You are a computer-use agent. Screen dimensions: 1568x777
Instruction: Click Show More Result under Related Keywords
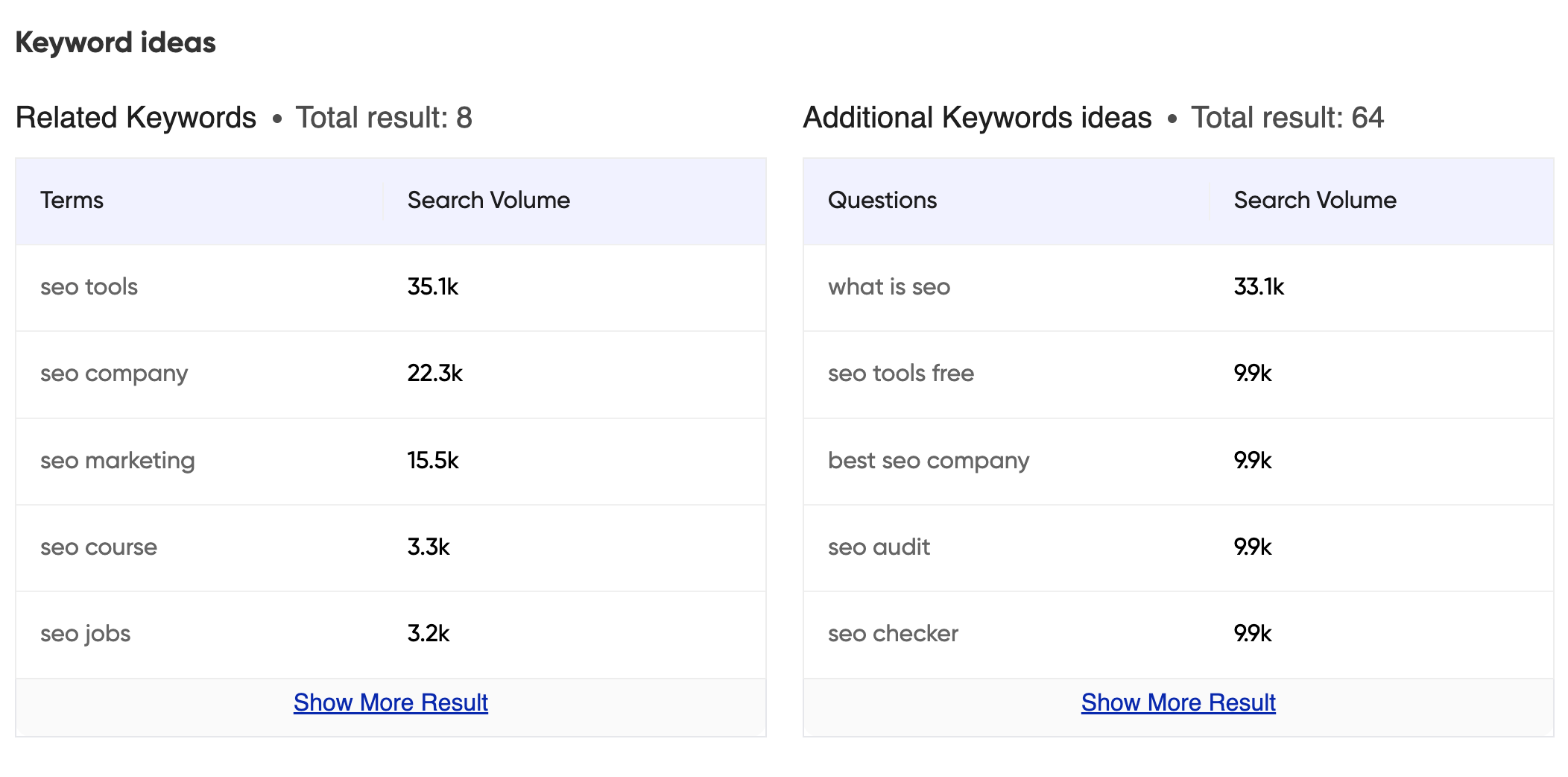(391, 702)
